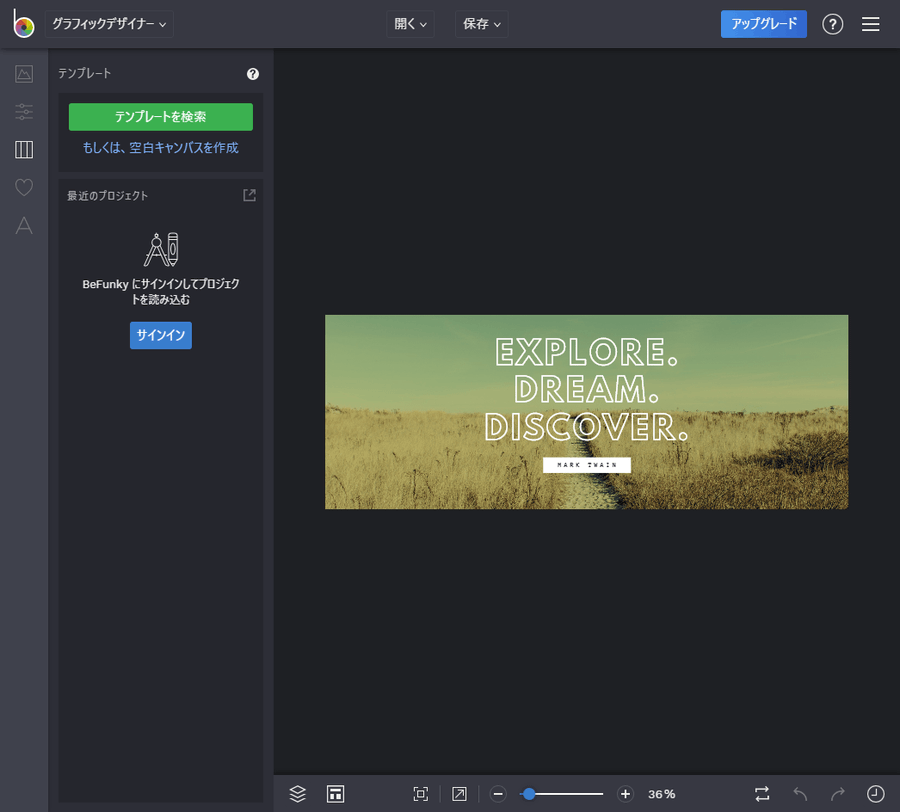This screenshot has height=812, width=900.
Task: Undo the last action
Action: pyautogui.click(x=800, y=794)
